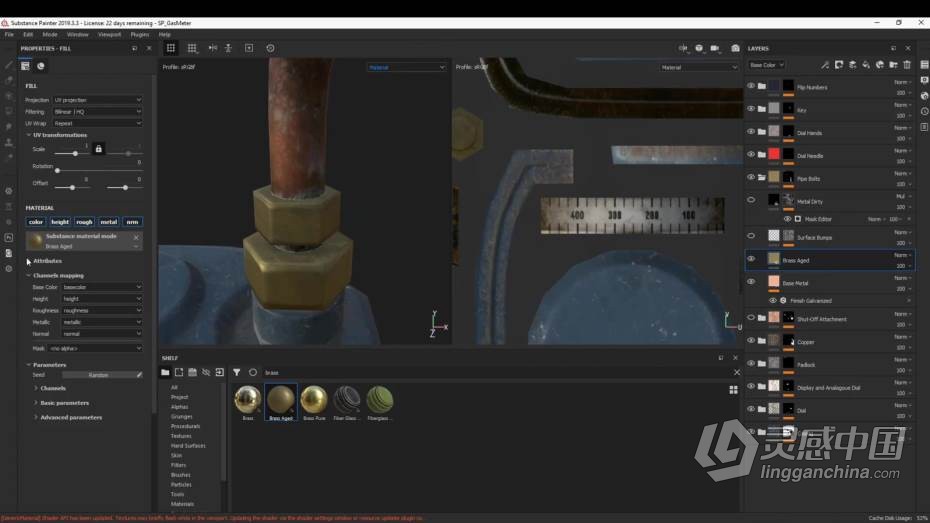Open the Plugins menu
Image resolution: width=930 pixels, height=523 pixels.
point(140,34)
